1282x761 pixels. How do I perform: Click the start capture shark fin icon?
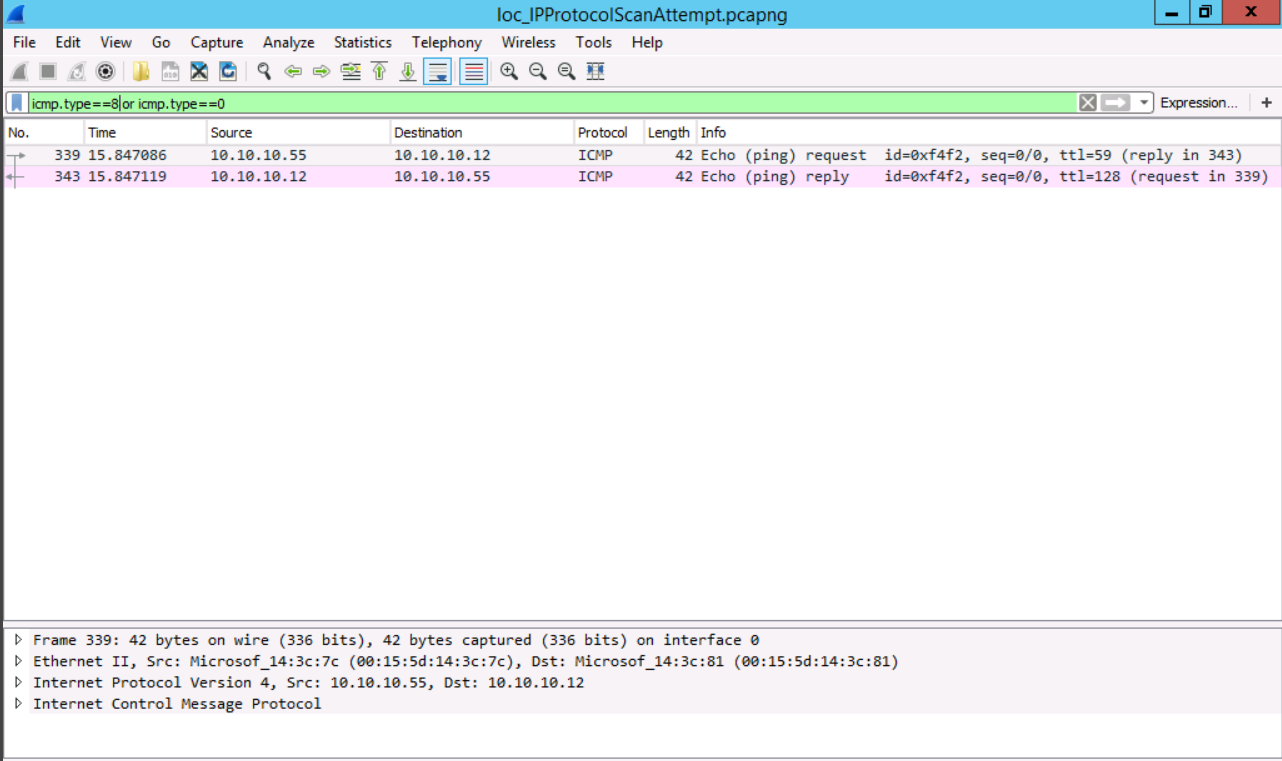point(18,71)
